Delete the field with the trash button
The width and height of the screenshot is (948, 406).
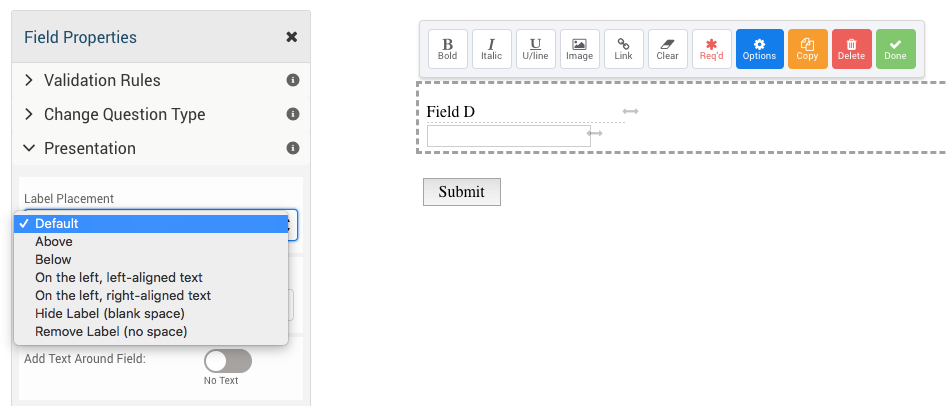pos(852,49)
